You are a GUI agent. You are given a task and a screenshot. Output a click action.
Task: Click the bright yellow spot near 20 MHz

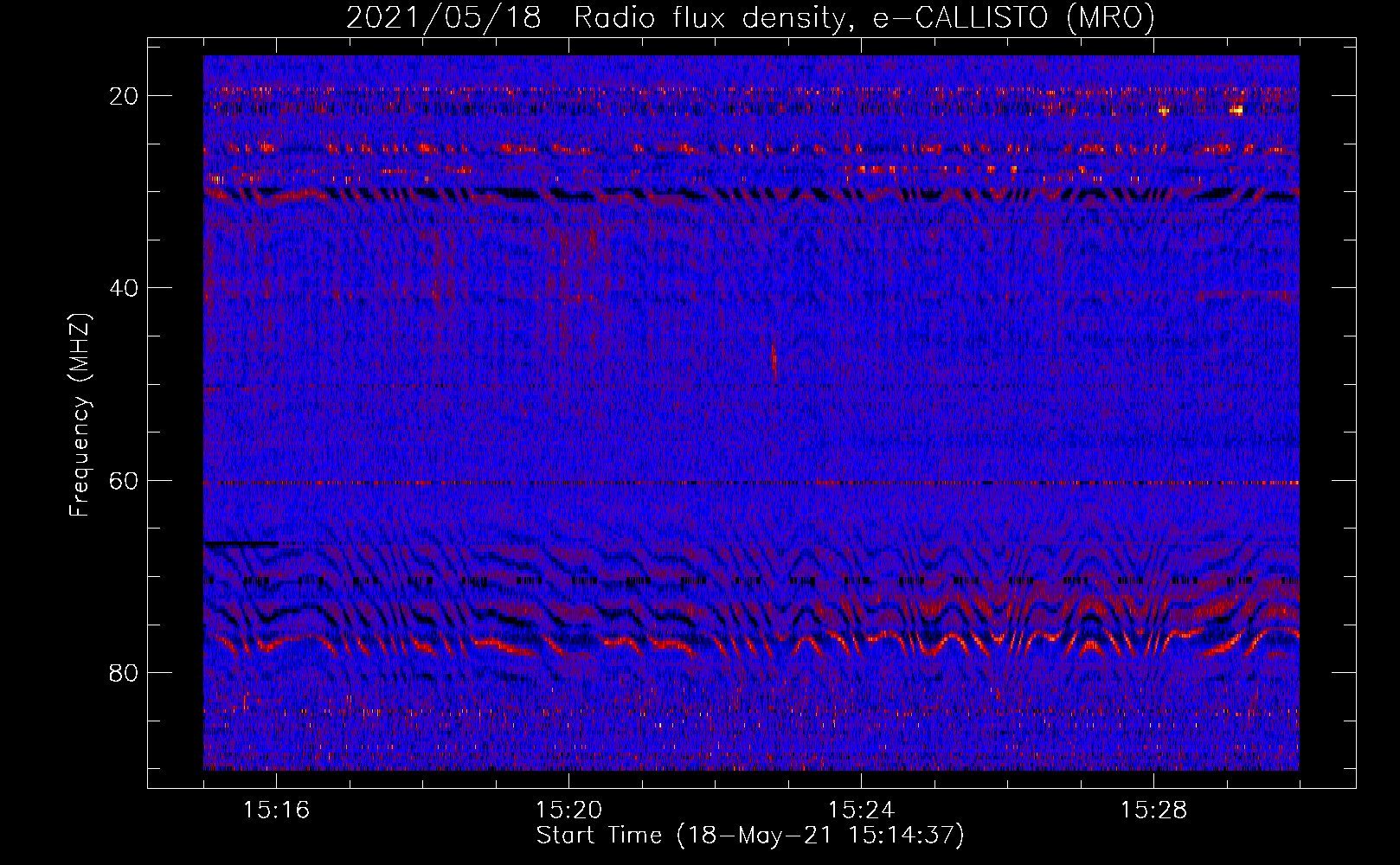pos(1236,110)
